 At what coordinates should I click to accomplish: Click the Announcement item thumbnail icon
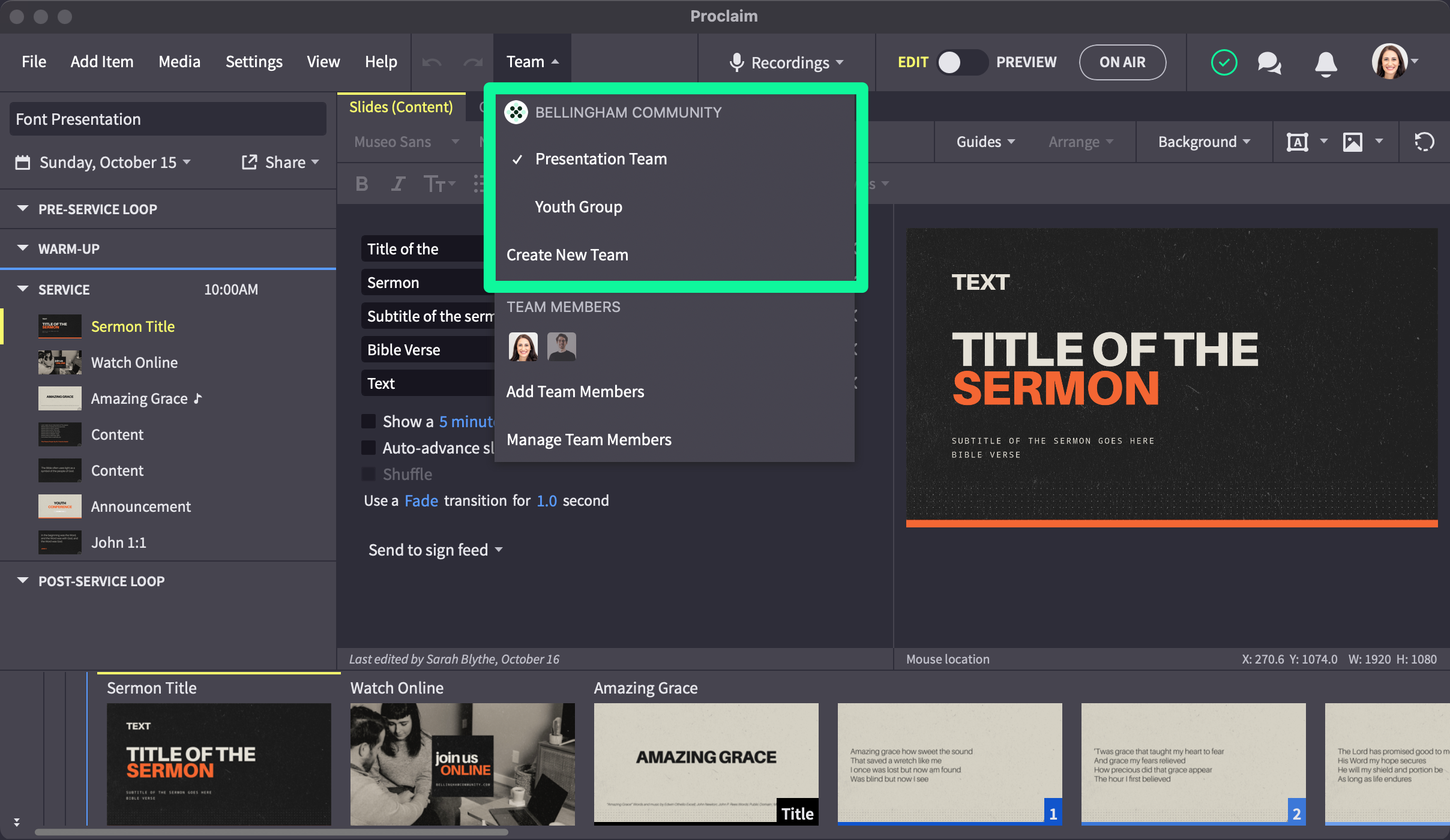(x=60, y=506)
